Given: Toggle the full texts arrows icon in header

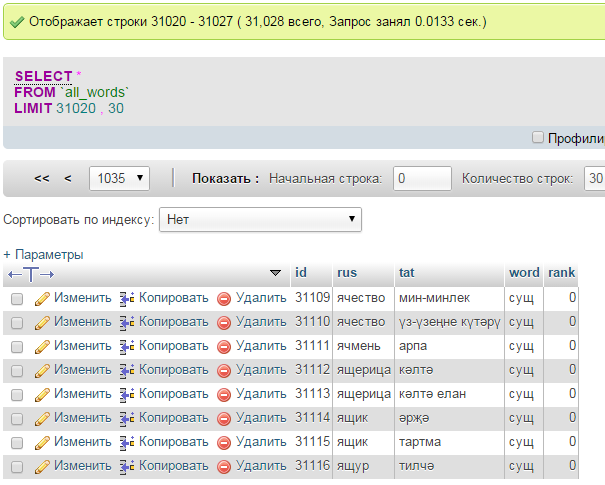Looking at the screenshot, I should pyautogui.click(x=31, y=273).
